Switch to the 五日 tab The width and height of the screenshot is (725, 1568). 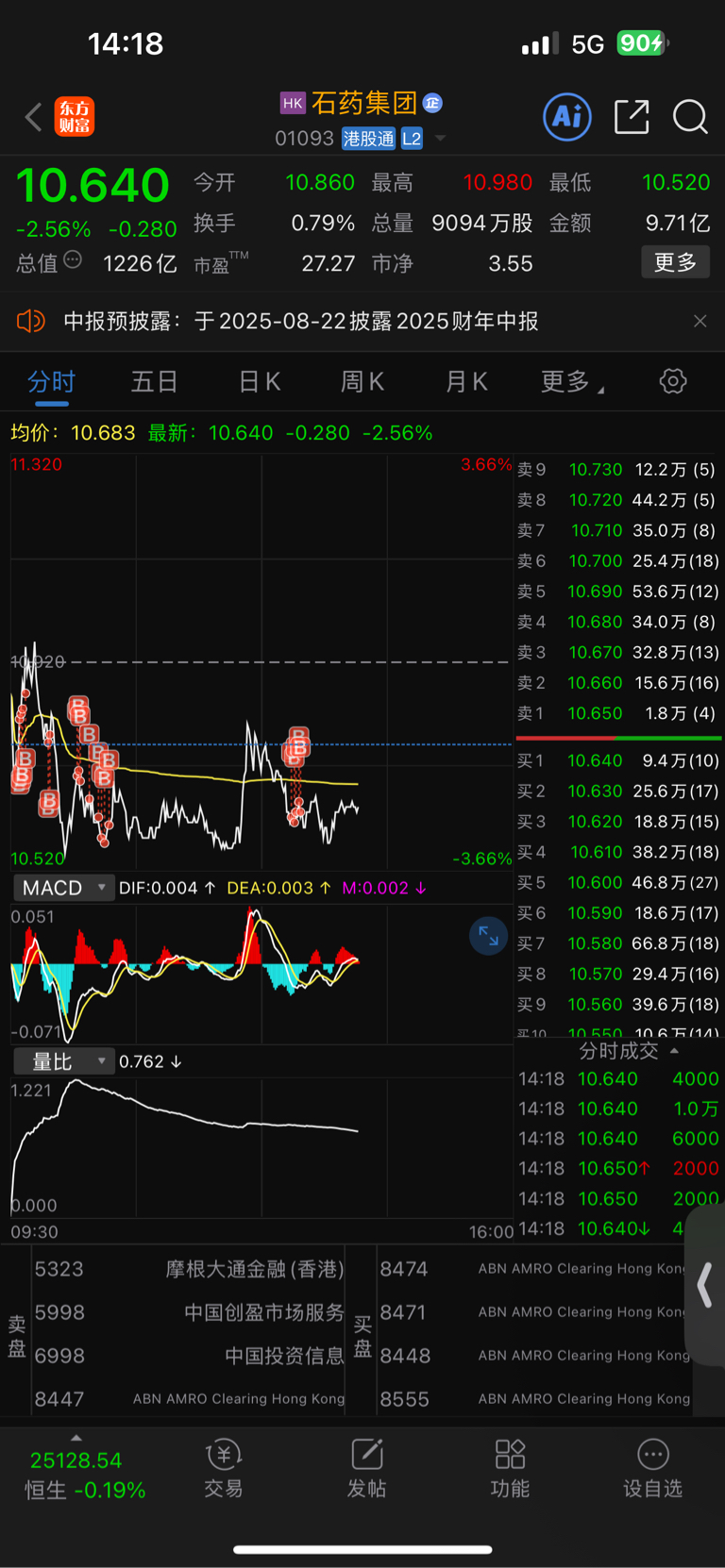coord(154,382)
